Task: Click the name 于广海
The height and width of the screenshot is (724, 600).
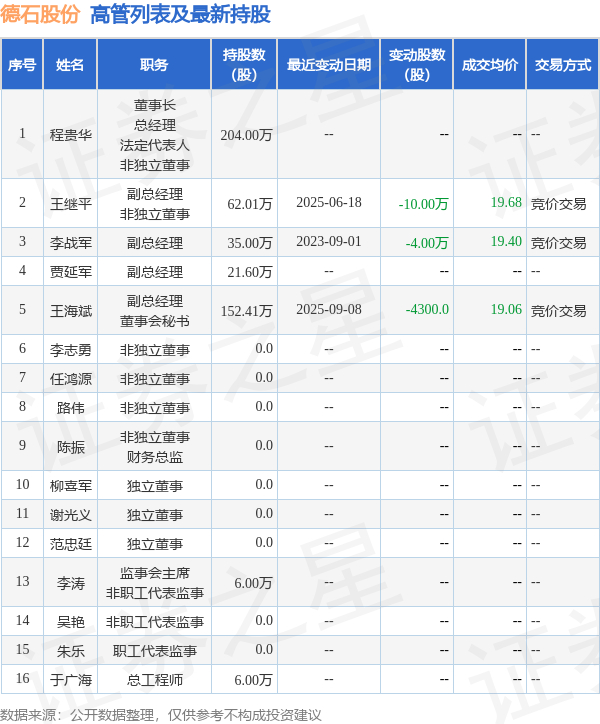Action: click(x=71, y=680)
